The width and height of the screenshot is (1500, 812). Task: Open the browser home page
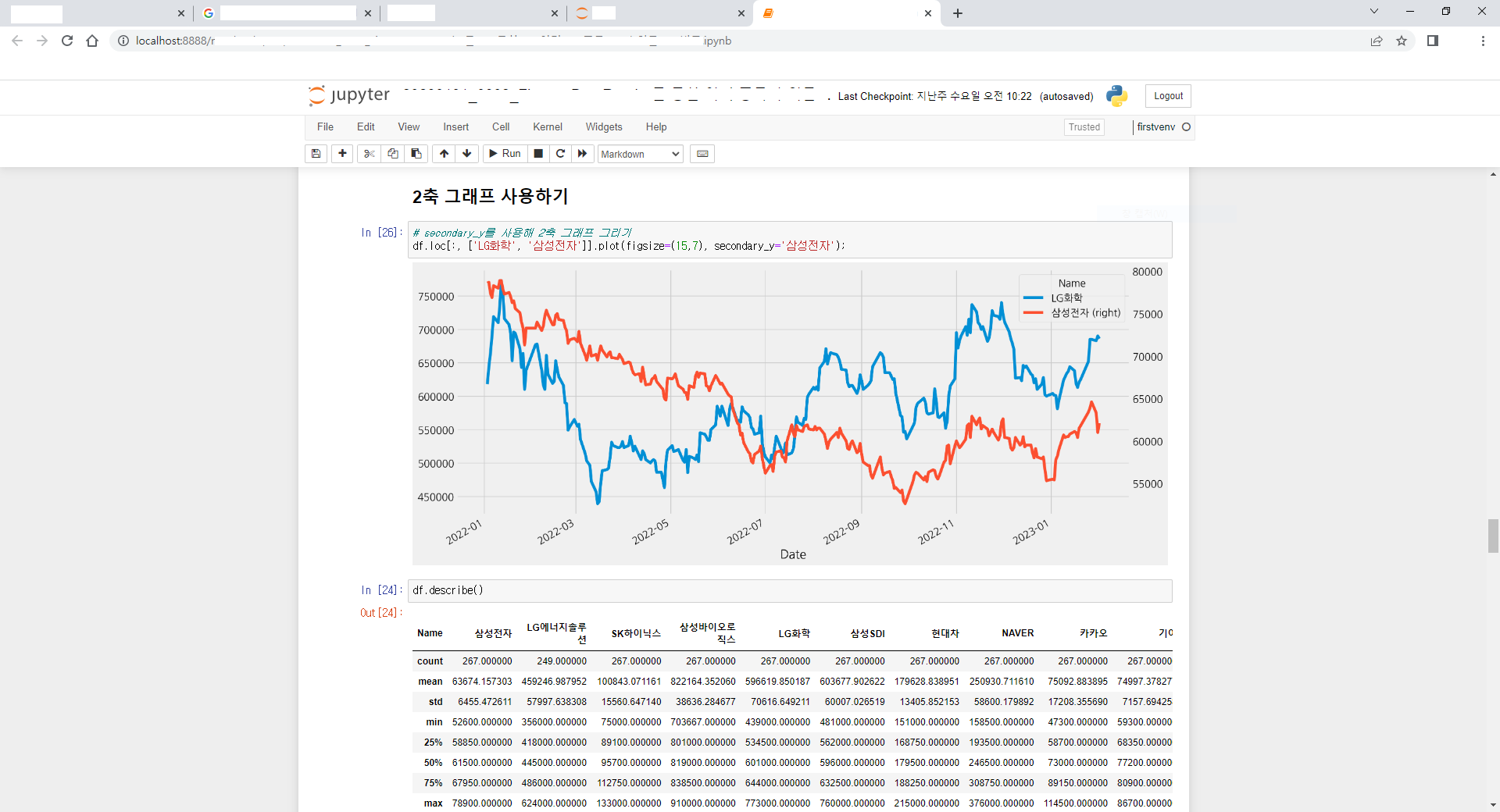92,41
